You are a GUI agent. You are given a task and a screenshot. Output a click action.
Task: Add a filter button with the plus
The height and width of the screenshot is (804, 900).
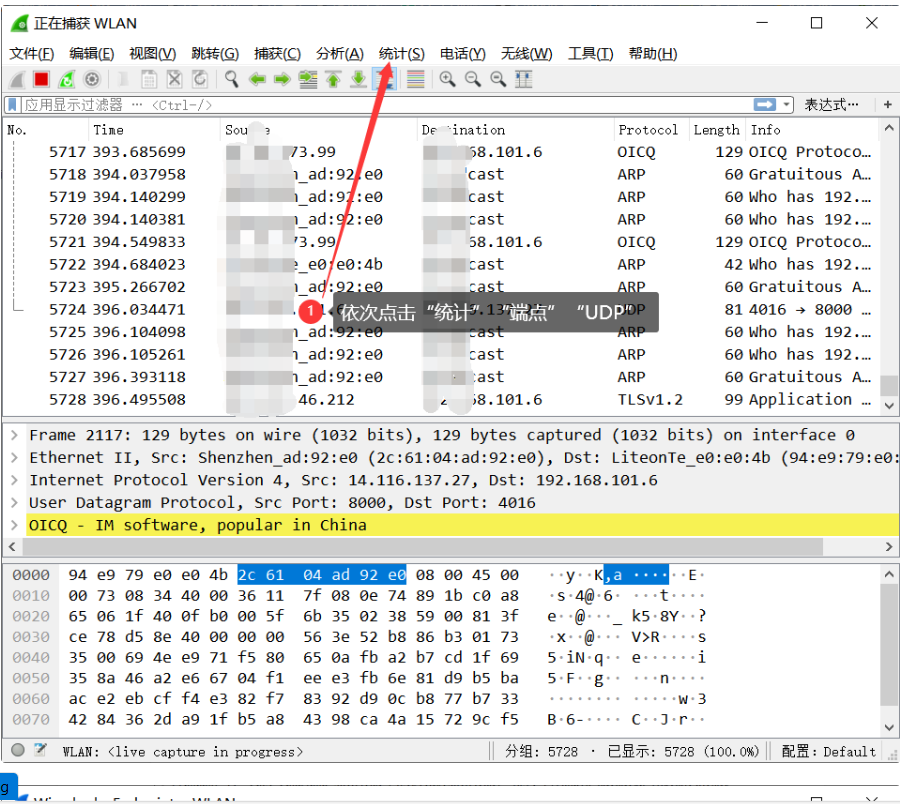[887, 104]
